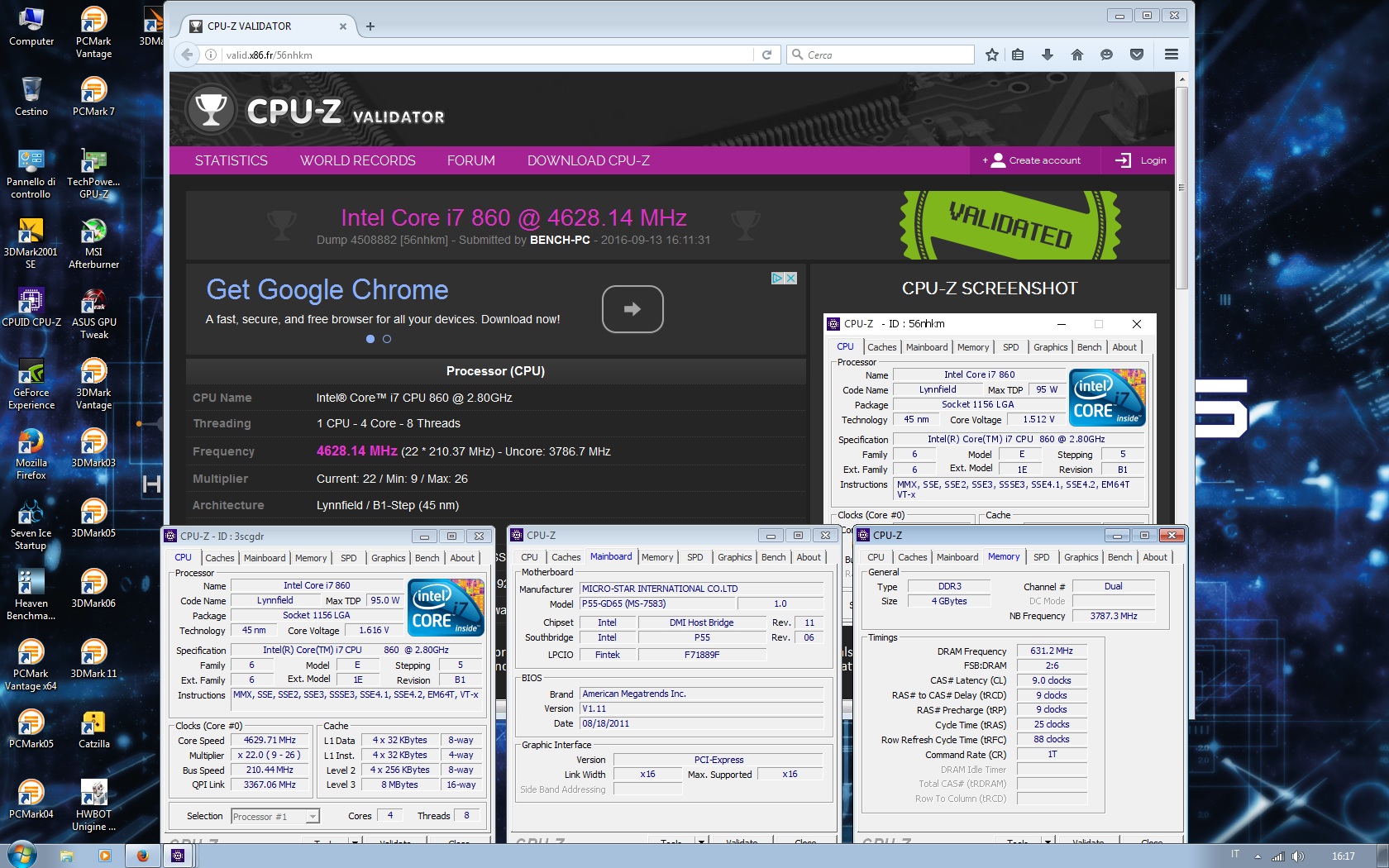The height and width of the screenshot is (868, 1389).
Task: Click IT language indicator in taskbar
Action: pos(1235,855)
